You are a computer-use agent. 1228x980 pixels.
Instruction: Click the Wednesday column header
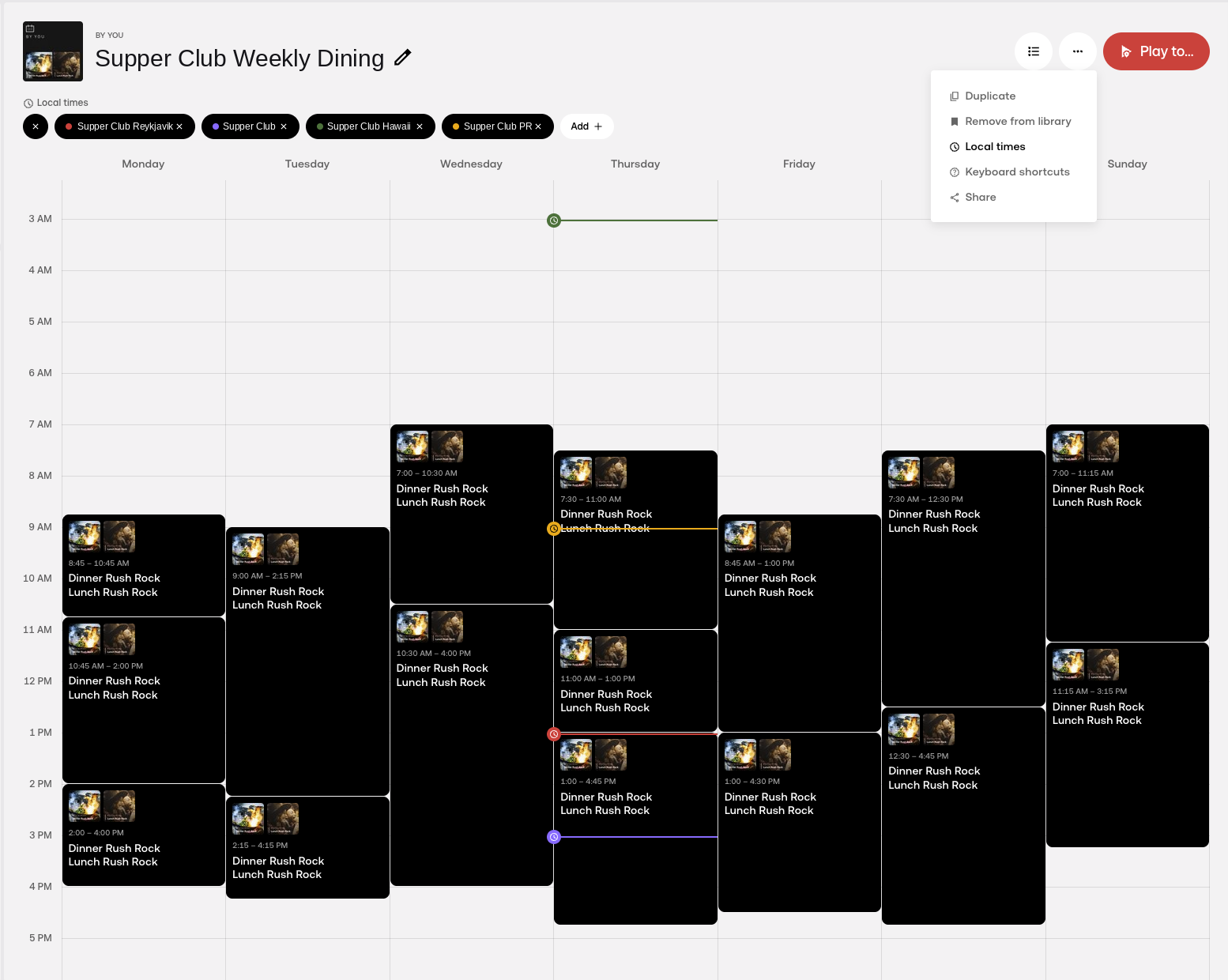click(x=471, y=164)
